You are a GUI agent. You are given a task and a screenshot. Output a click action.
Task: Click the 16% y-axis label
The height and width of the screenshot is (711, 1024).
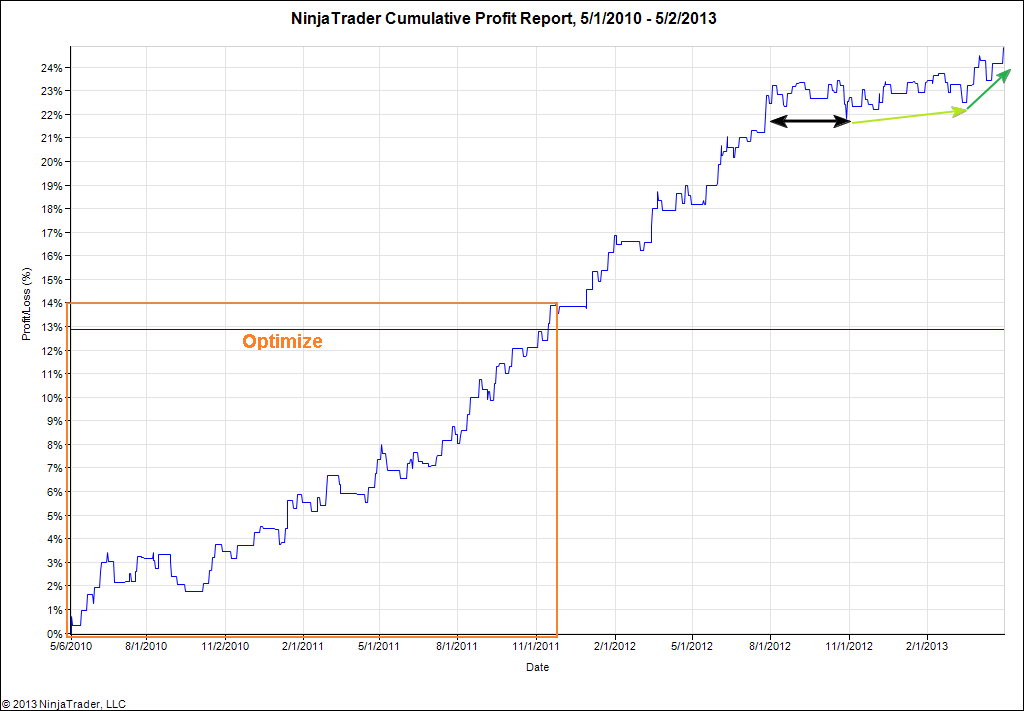pyautogui.click(x=52, y=256)
